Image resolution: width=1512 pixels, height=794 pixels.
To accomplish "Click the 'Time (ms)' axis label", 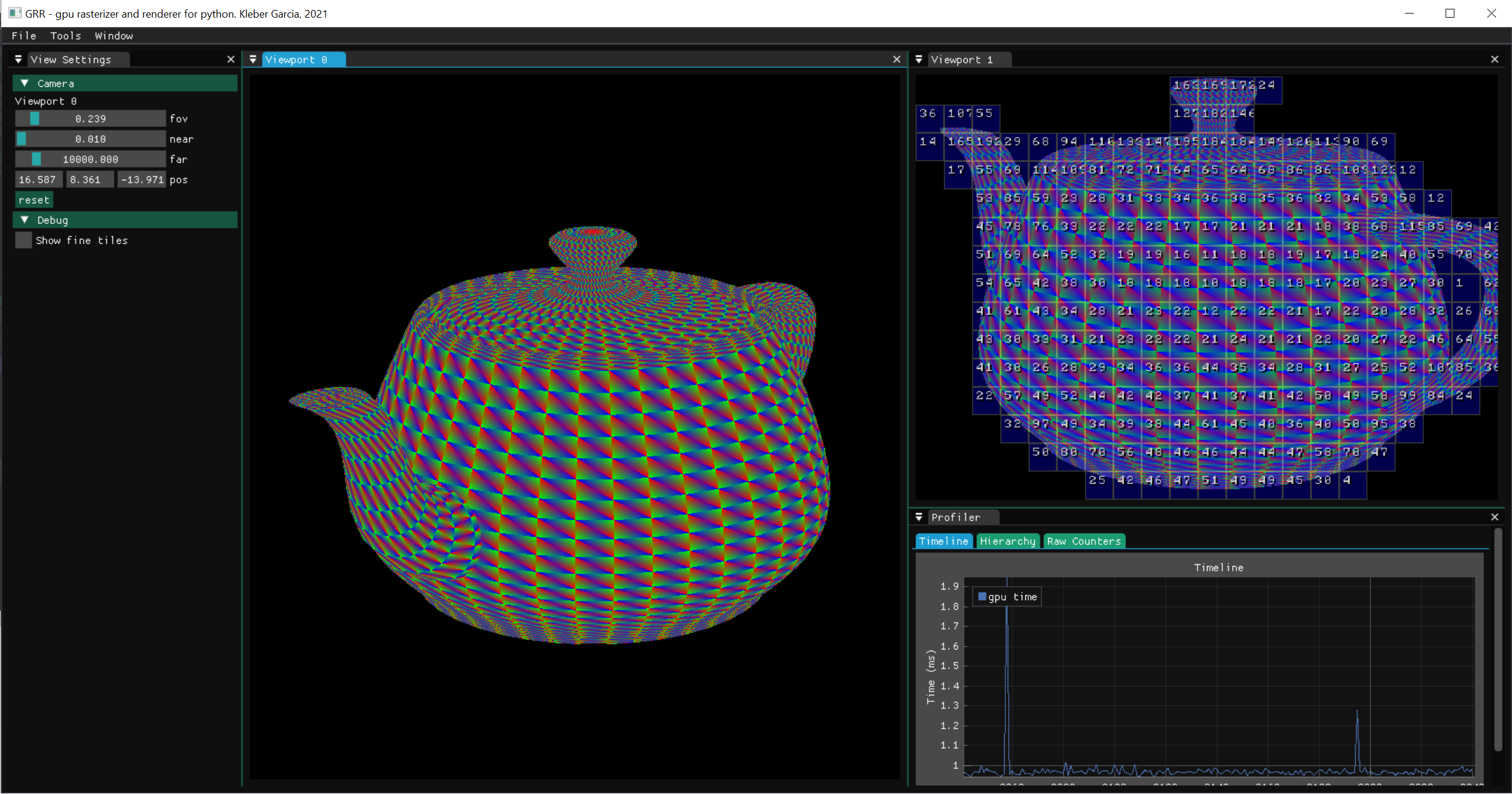I will point(931,676).
